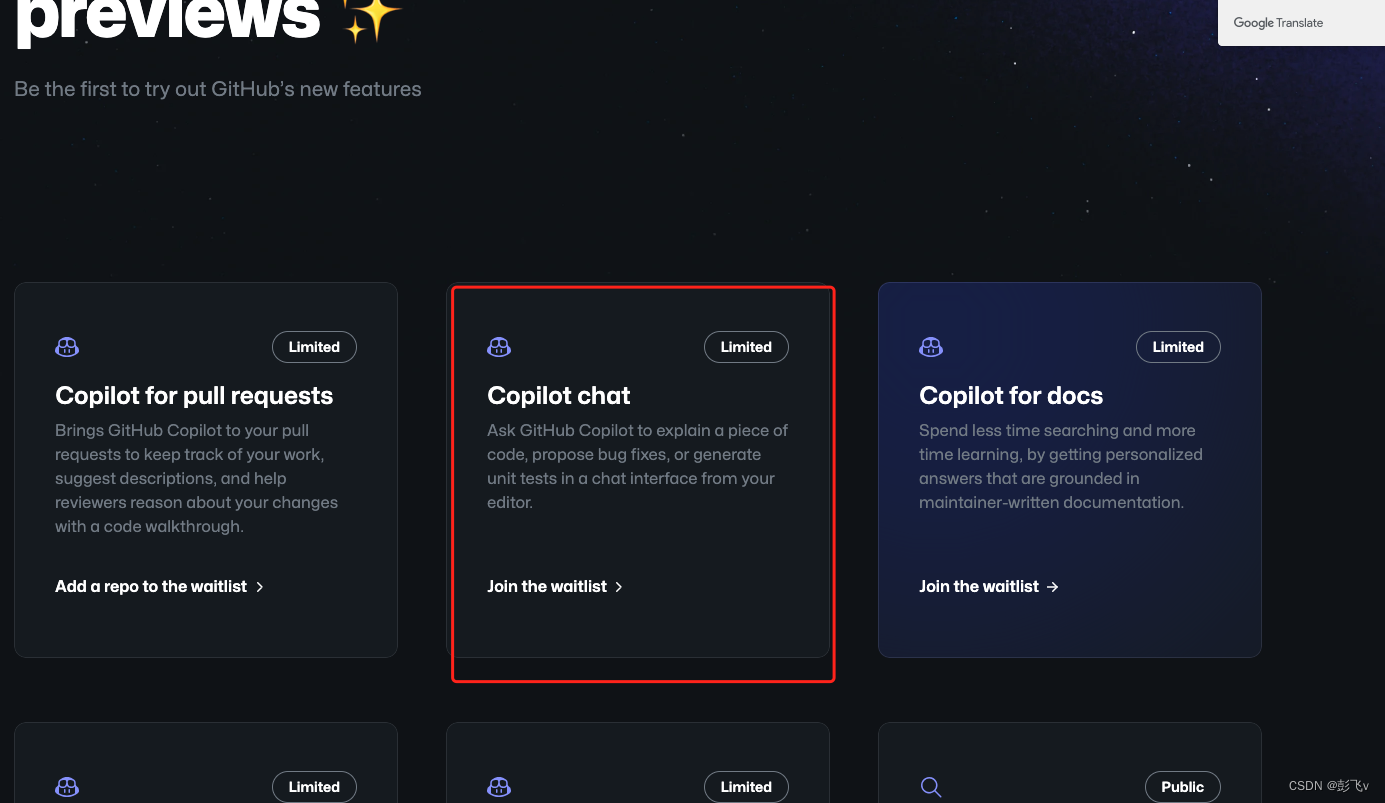
Task: Click the Limited badge on pull requests card
Action: [314, 347]
